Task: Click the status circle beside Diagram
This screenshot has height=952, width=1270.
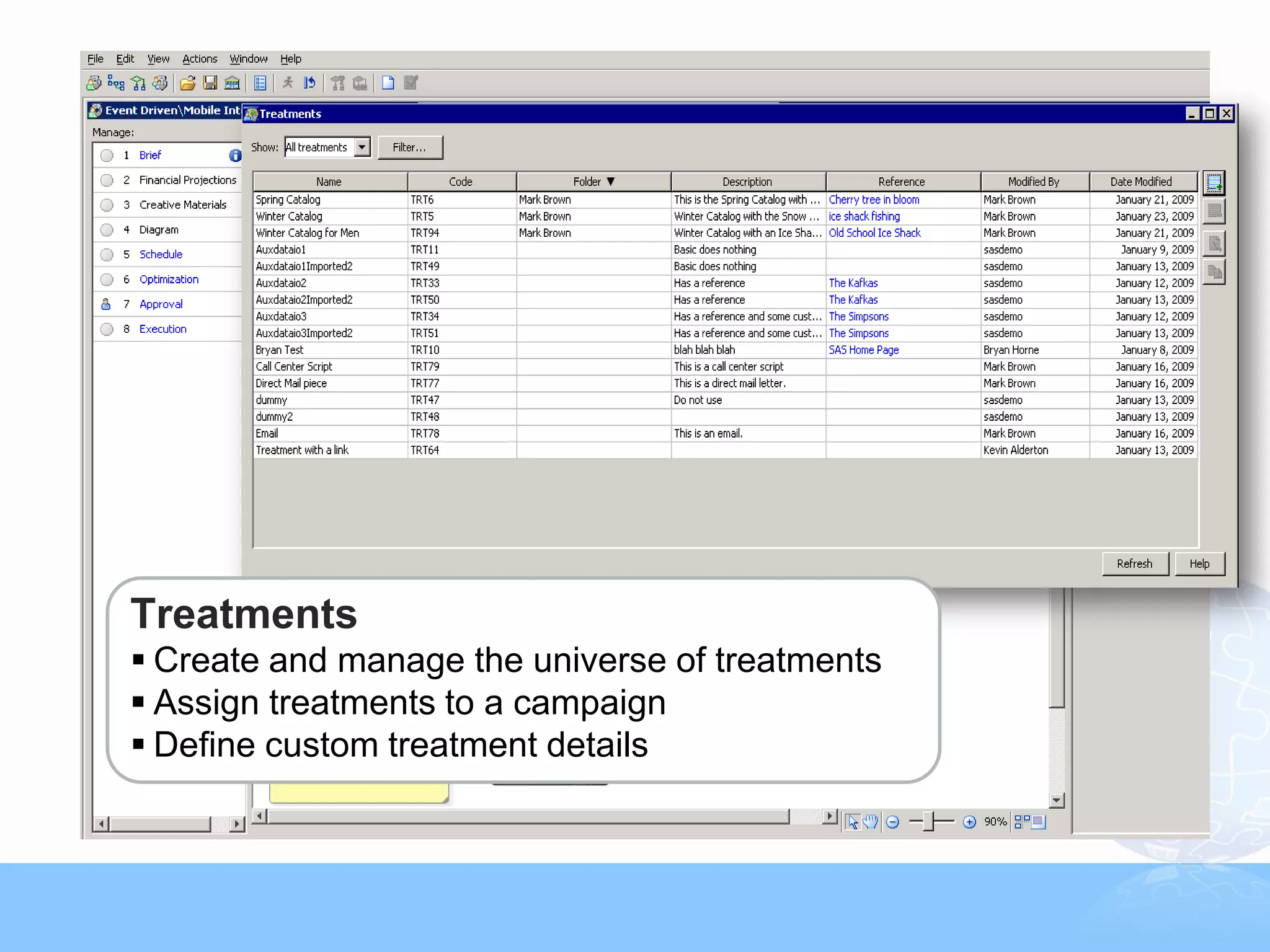Action: [107, 230]
